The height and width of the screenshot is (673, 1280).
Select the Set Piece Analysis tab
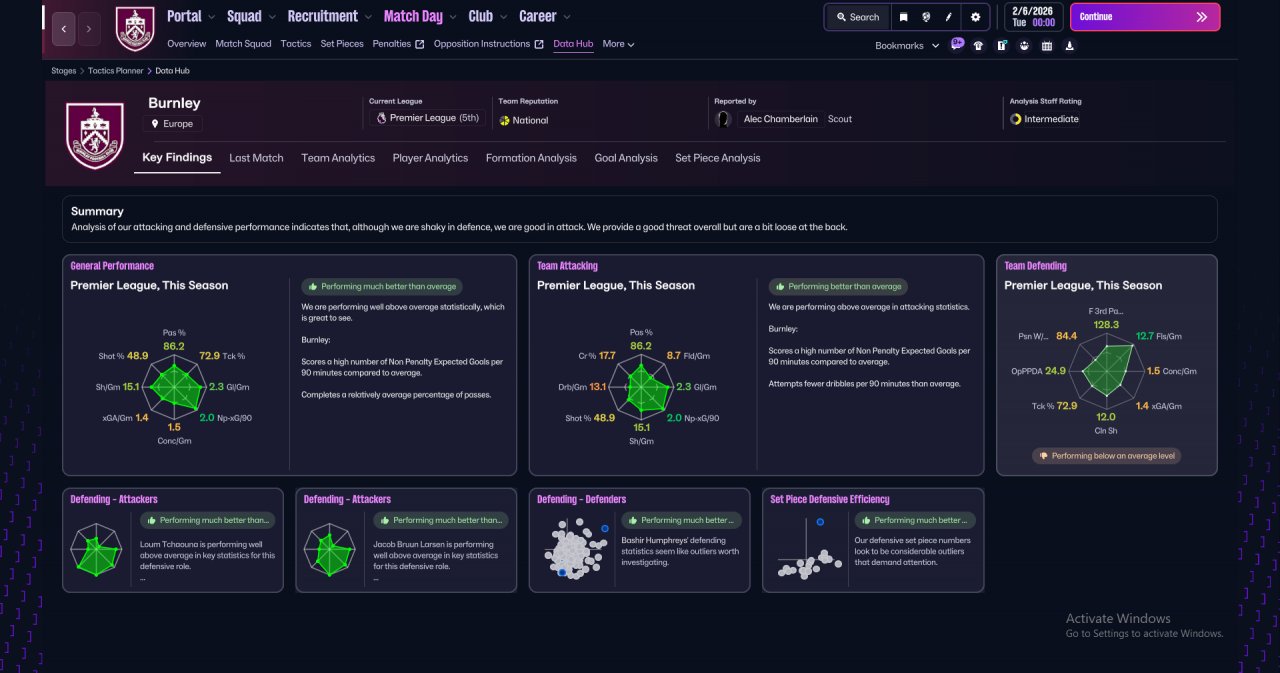(x=717, y=158)
